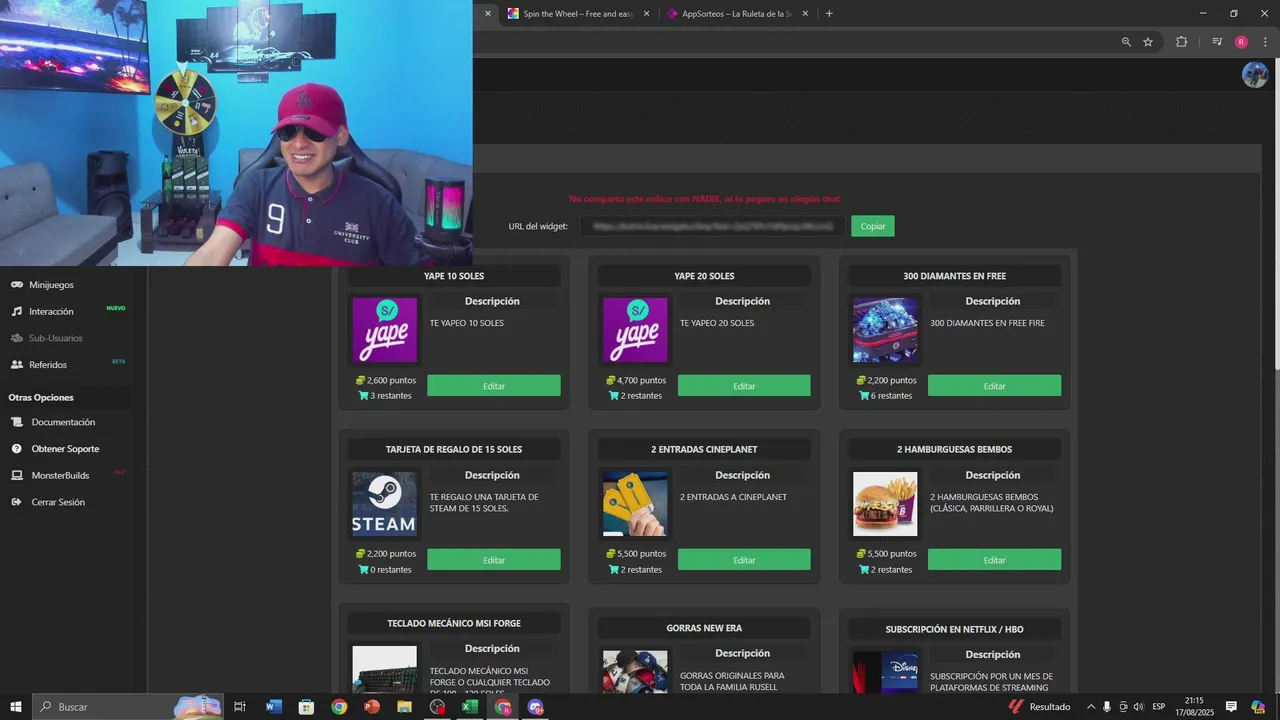Bookmark this page with the star

coord(1148,42)
